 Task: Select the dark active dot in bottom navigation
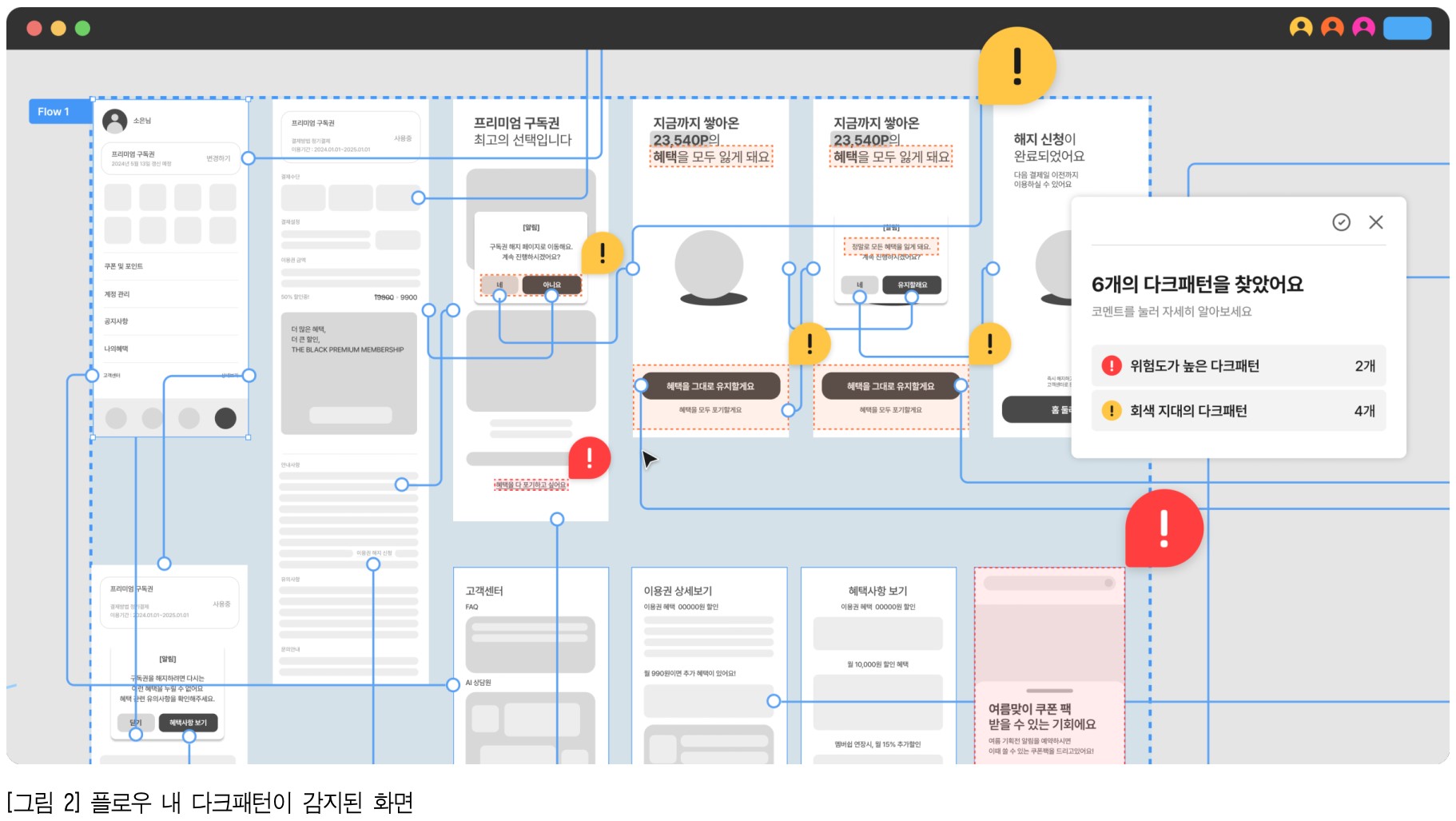click(x=225, y=418)
